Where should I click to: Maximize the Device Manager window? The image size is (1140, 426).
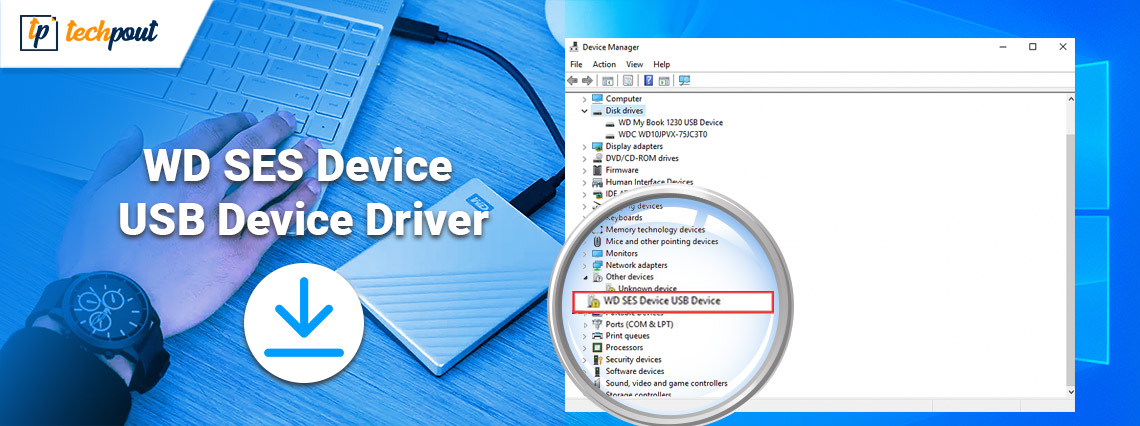point(1032,47)
